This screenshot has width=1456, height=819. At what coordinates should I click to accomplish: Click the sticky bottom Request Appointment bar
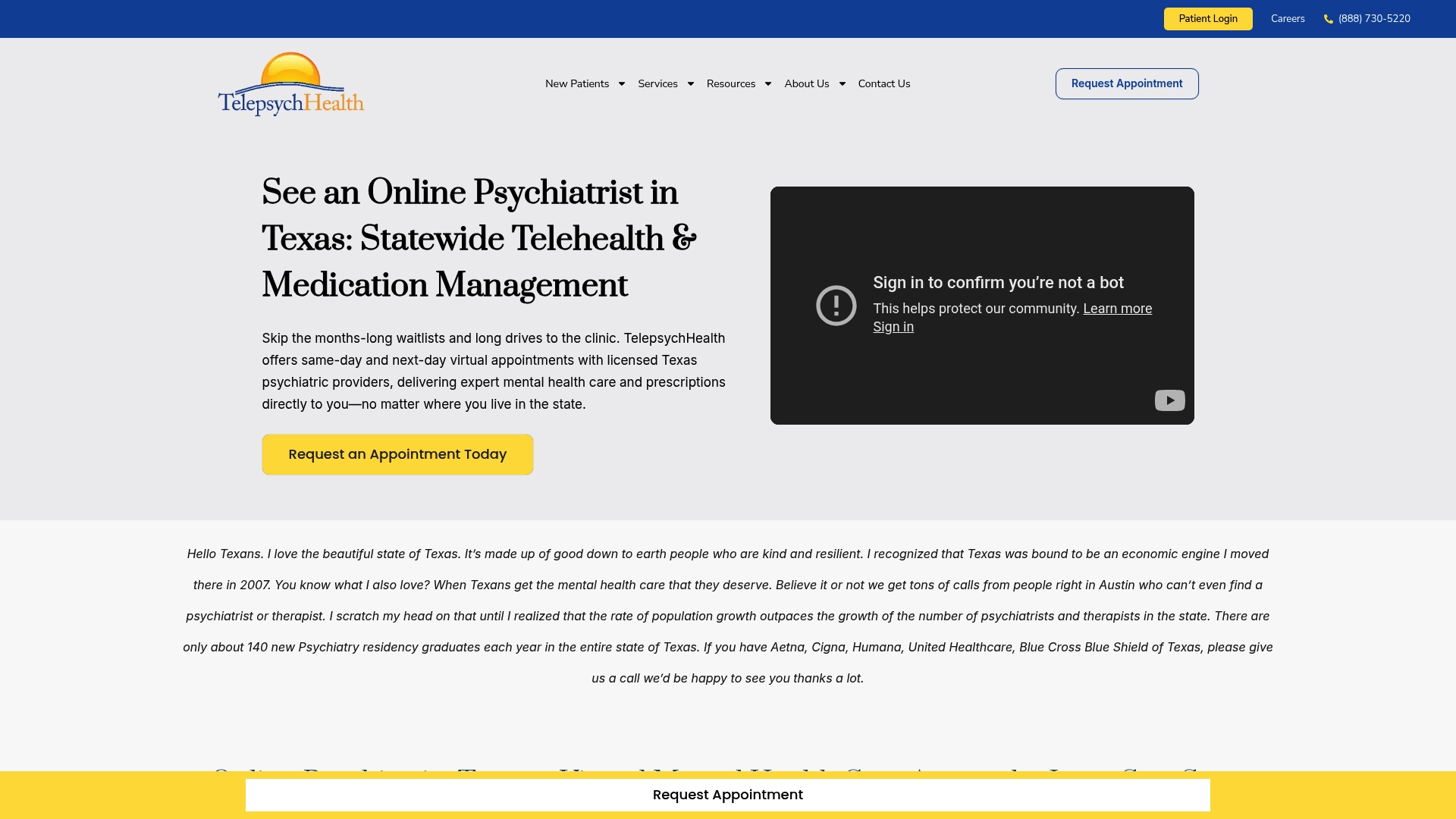(728, 795)
